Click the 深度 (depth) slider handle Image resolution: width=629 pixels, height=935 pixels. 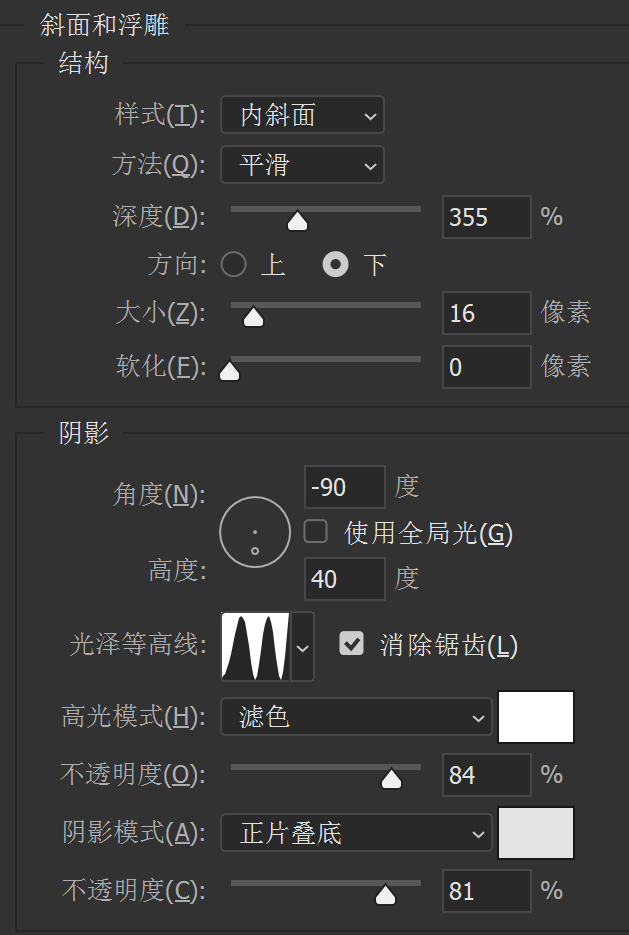[297, 220]
